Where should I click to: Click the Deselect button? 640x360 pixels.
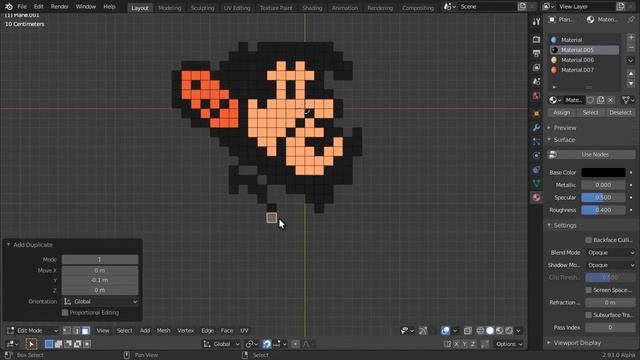coord(620,113)
